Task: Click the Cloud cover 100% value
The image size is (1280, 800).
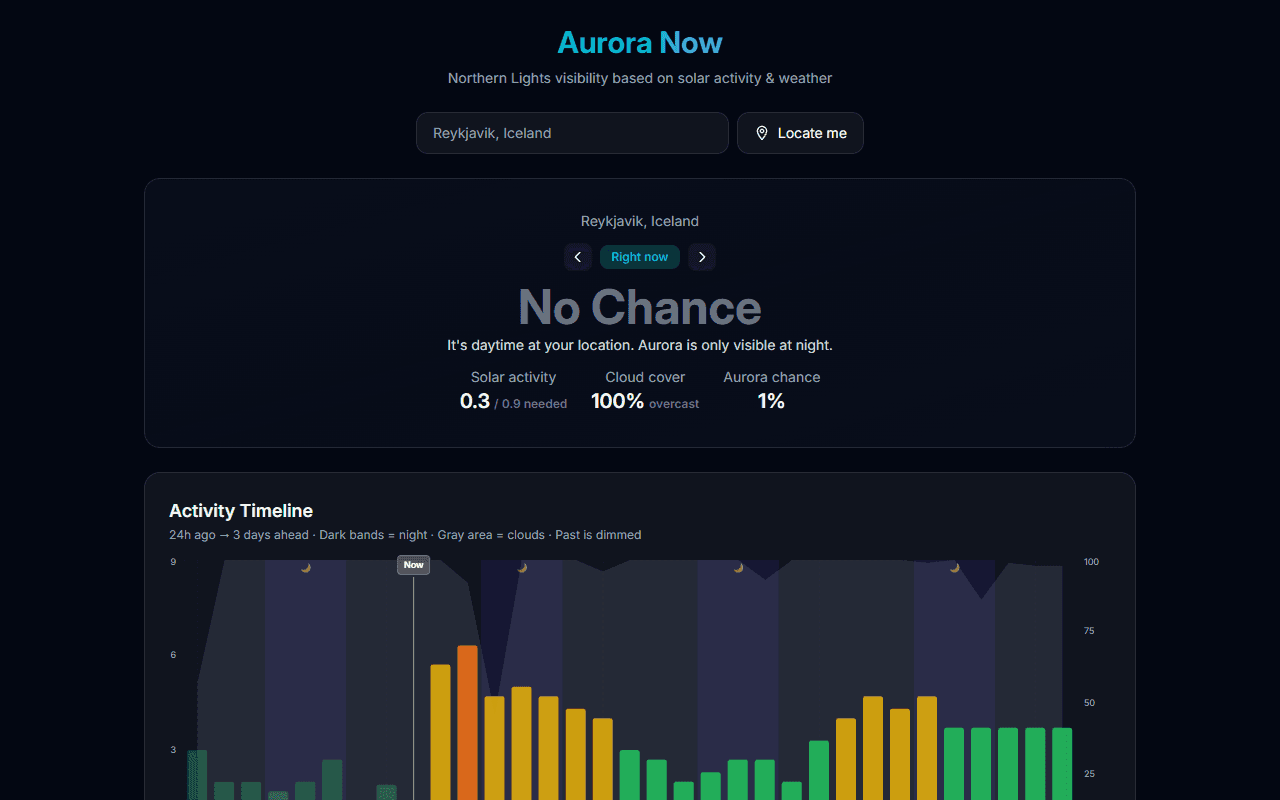Action: 617,400
